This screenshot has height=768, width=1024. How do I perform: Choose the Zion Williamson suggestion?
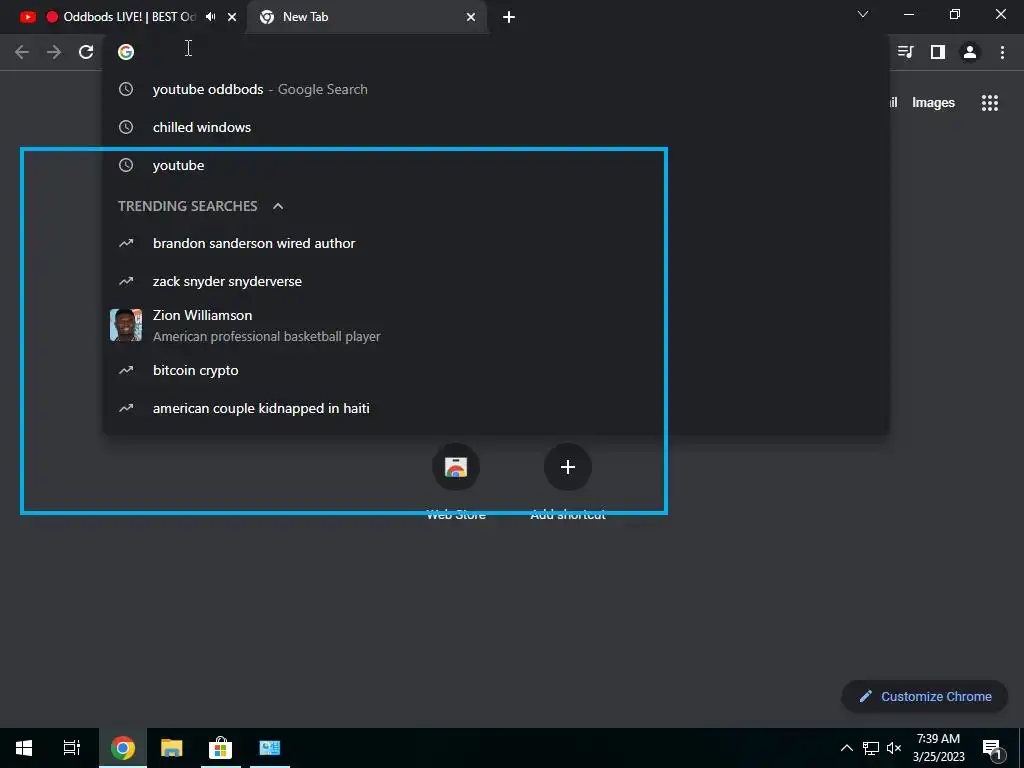point(496,325)
